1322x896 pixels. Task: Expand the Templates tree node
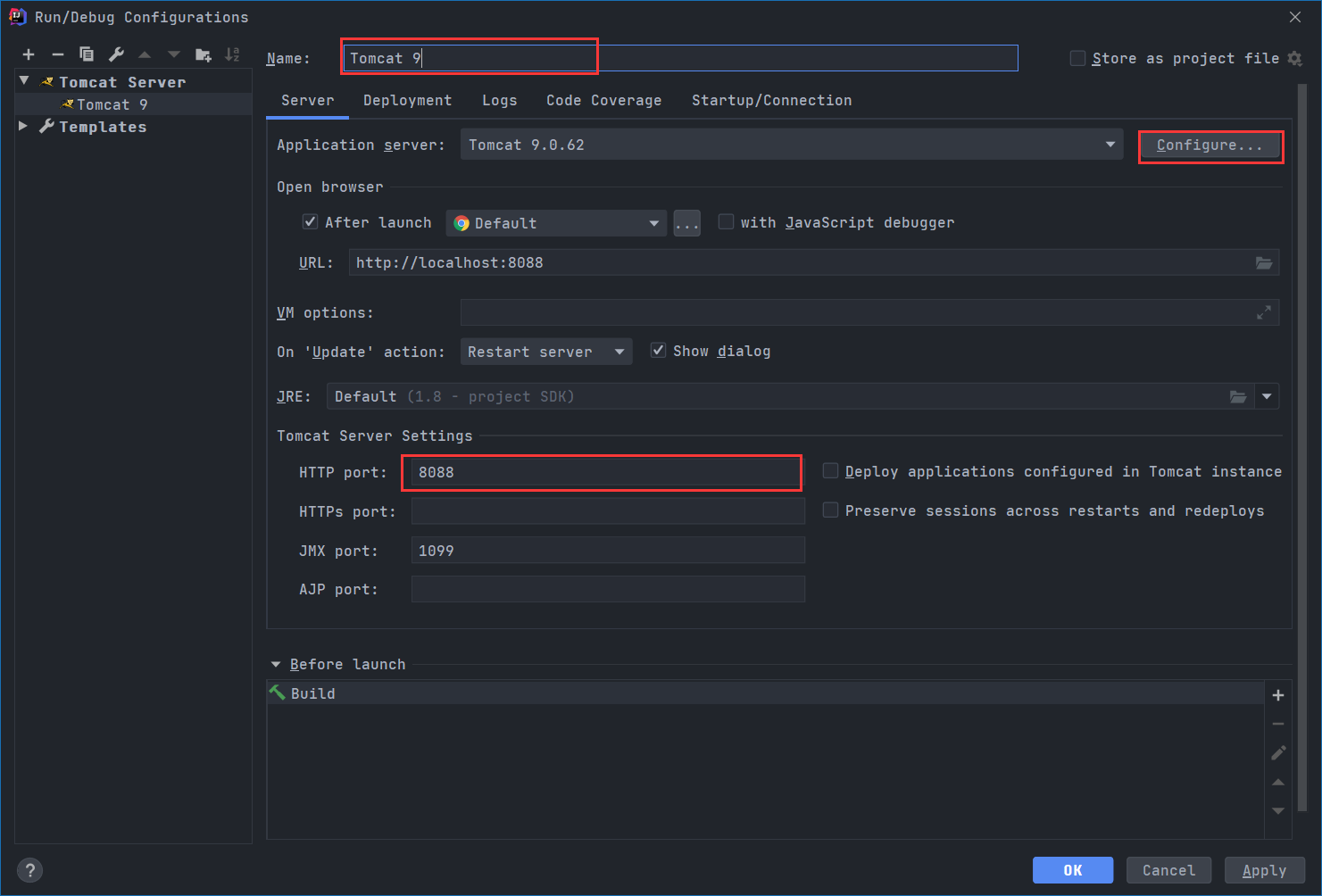pyautogui.click(x=24, y=127)
